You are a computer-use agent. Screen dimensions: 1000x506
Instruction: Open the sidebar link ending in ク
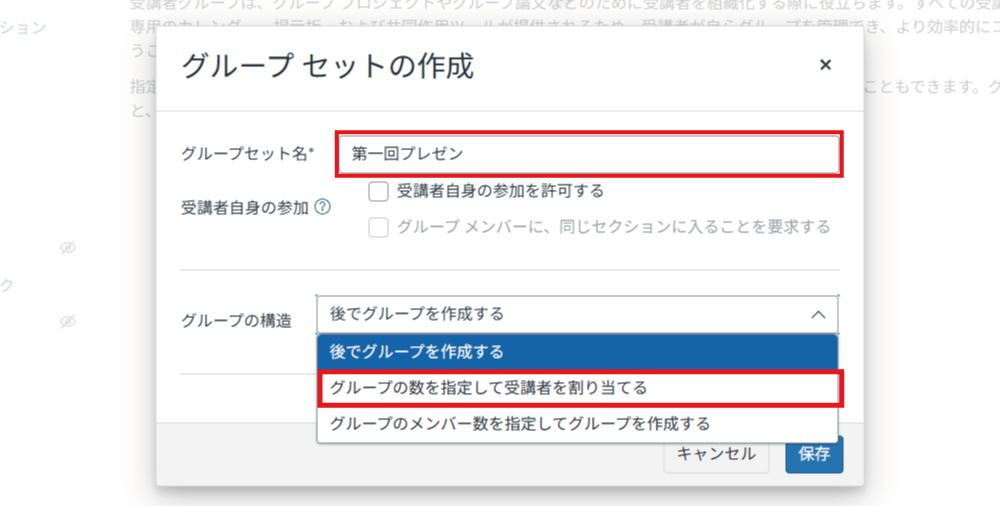[7, 285]
